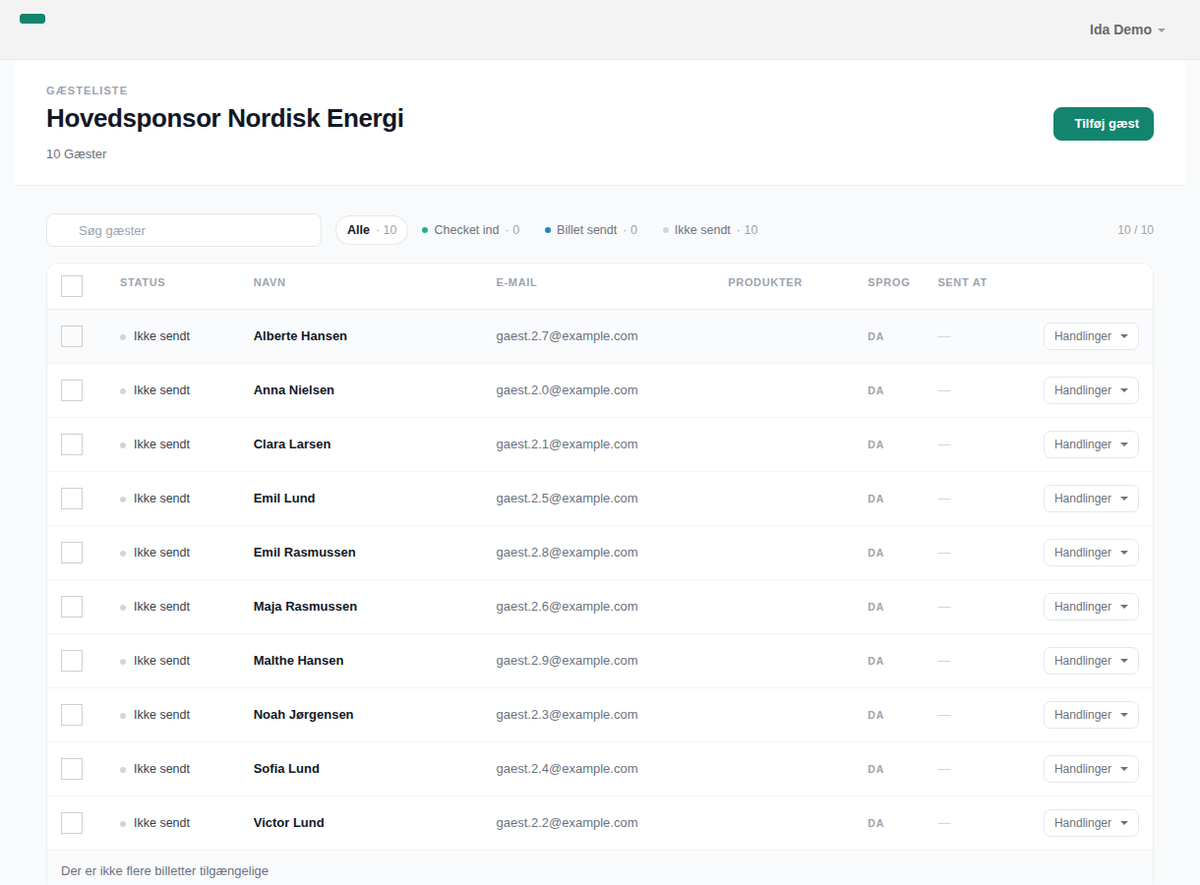This screenshot has width=1200, height=885.
Task: Click the name Alberte Hansen
Action: [x=300, y=336]
